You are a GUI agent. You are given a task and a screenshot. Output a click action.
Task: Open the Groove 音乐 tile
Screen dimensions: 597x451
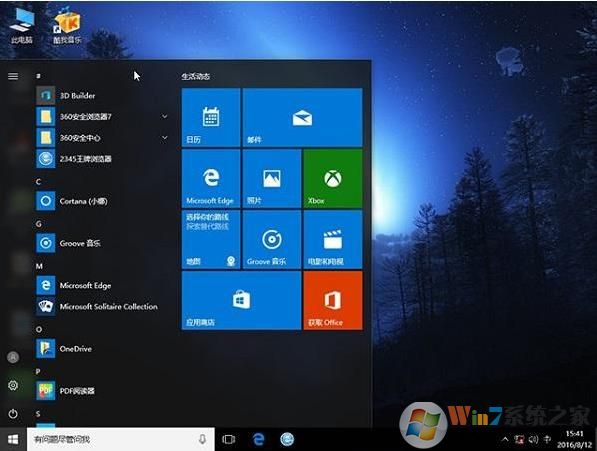click(272, 239)
